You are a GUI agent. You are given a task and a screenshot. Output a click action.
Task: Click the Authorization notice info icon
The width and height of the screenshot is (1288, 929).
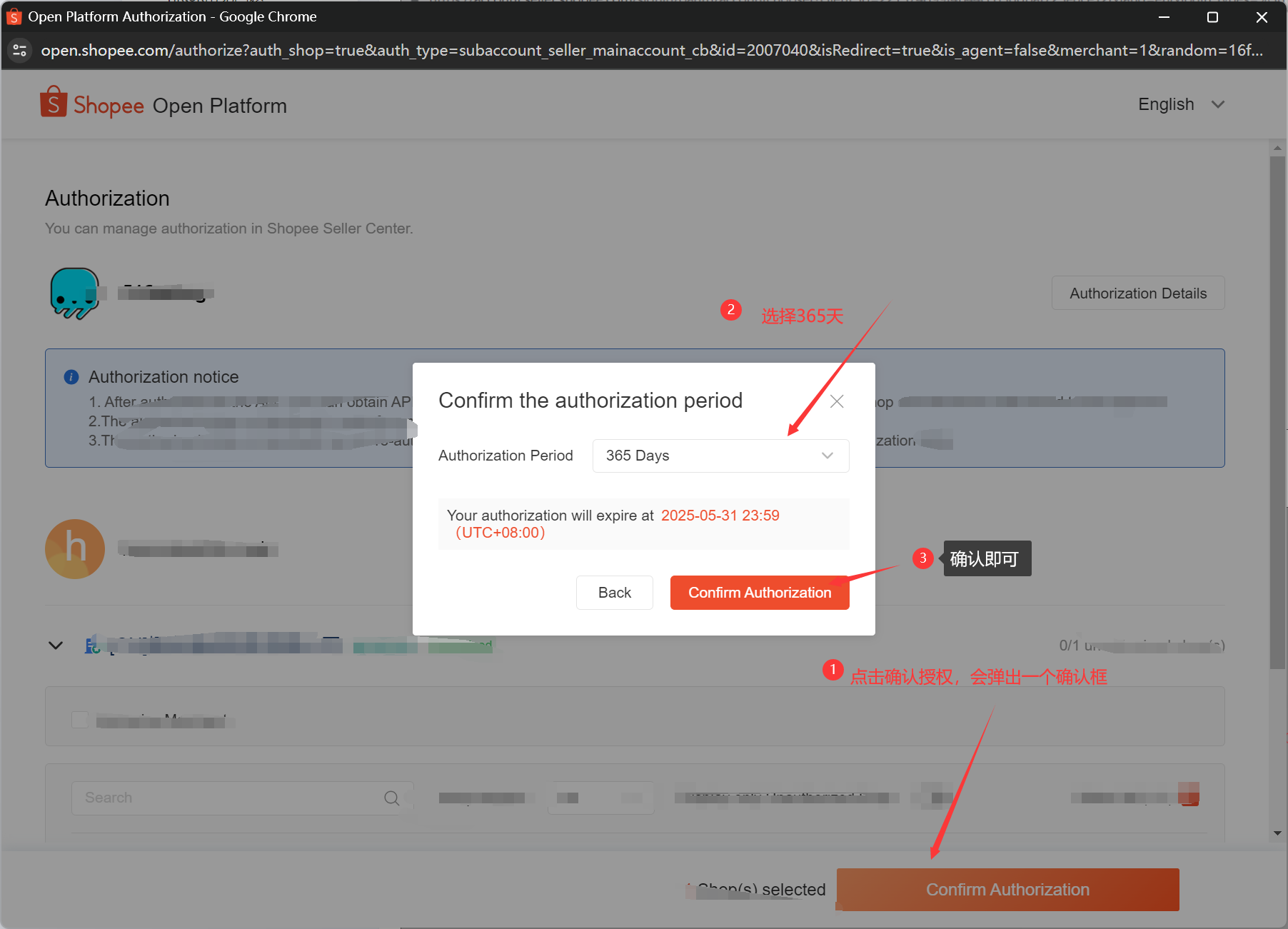click(x=71, y=377)
